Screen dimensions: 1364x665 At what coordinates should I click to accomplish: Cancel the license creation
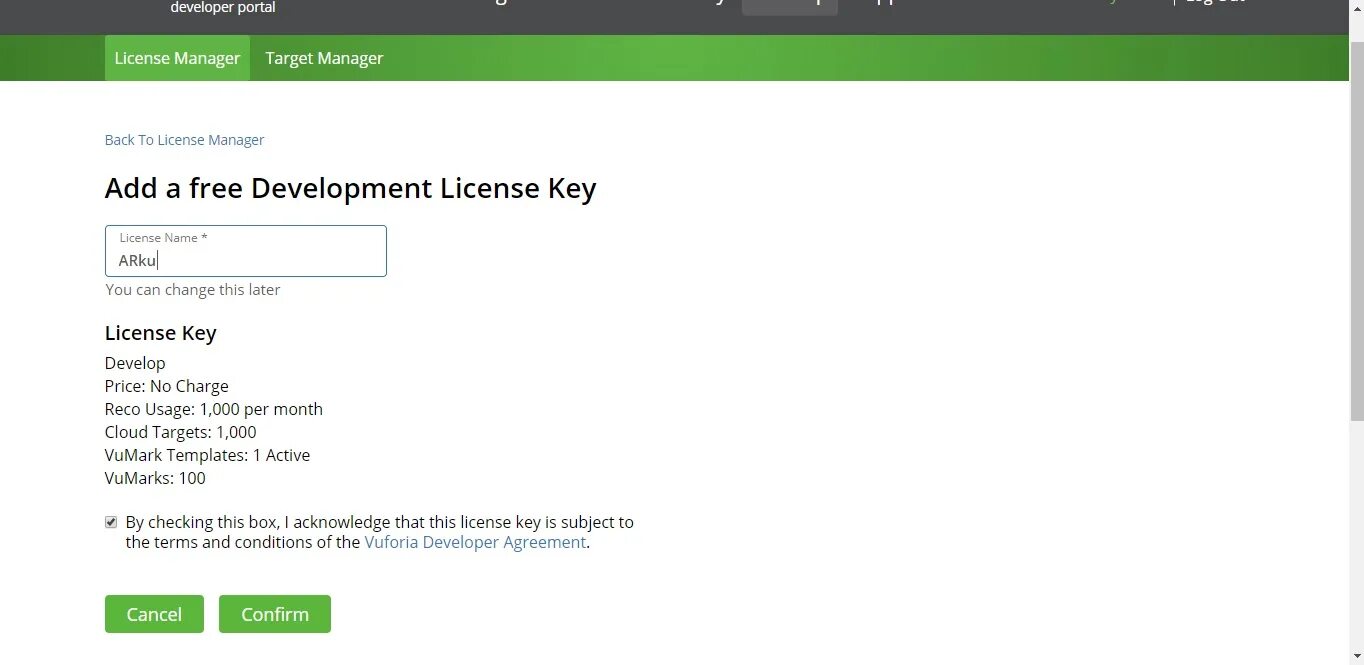(154, 613)
